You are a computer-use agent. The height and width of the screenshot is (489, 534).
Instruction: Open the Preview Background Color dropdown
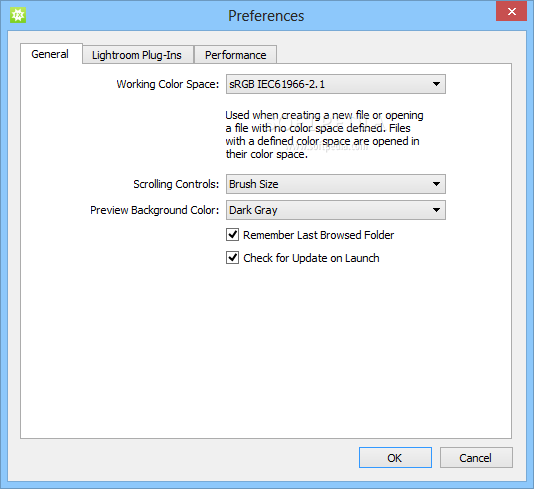point(335,210)
